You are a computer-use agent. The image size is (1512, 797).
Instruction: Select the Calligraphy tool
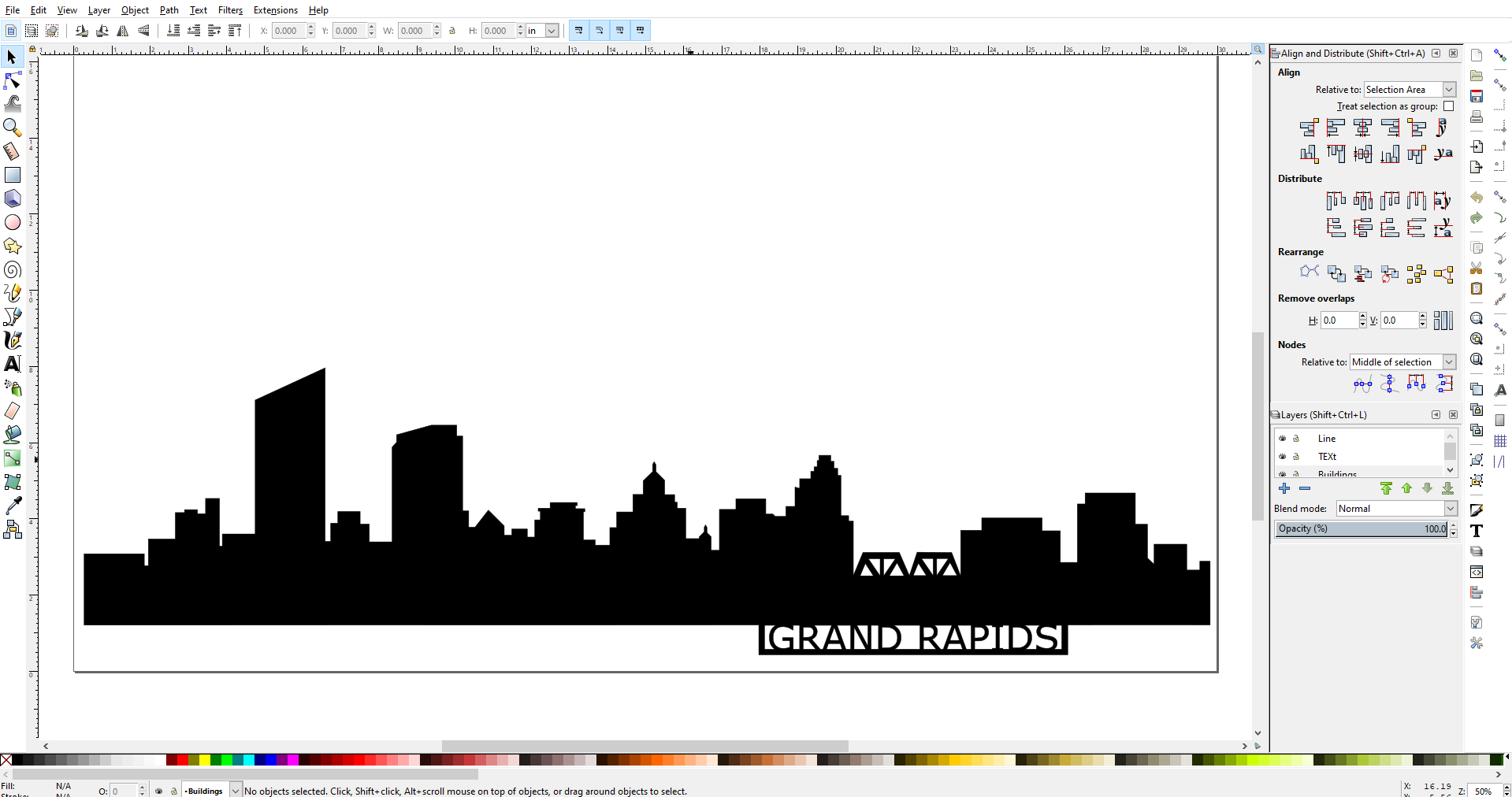[12, 340]
